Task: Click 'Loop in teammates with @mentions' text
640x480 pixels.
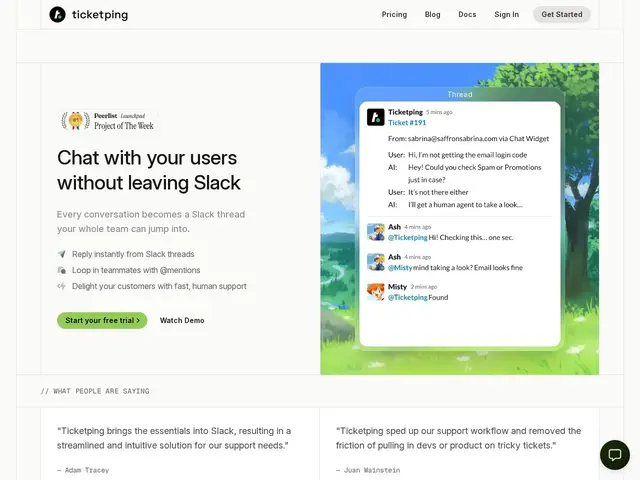Action: click(136, 270)
